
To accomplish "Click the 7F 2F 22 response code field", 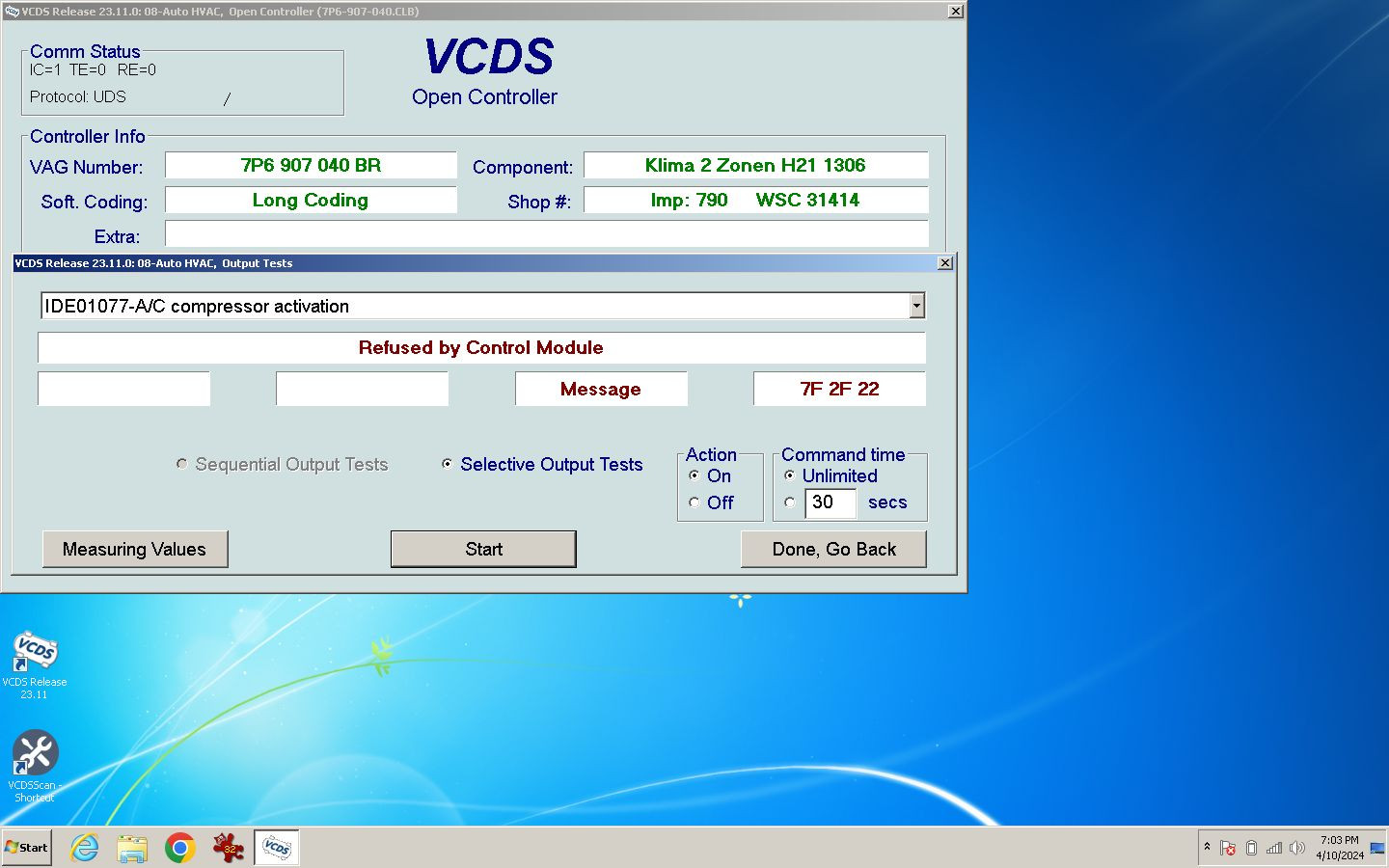I will click(x=839, y=389).
